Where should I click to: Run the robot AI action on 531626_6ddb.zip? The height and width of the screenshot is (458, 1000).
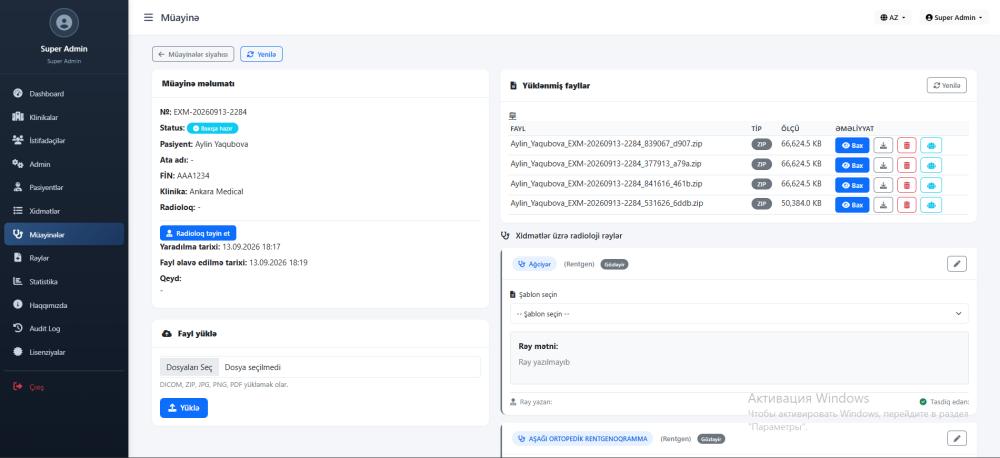pos(931,205)
